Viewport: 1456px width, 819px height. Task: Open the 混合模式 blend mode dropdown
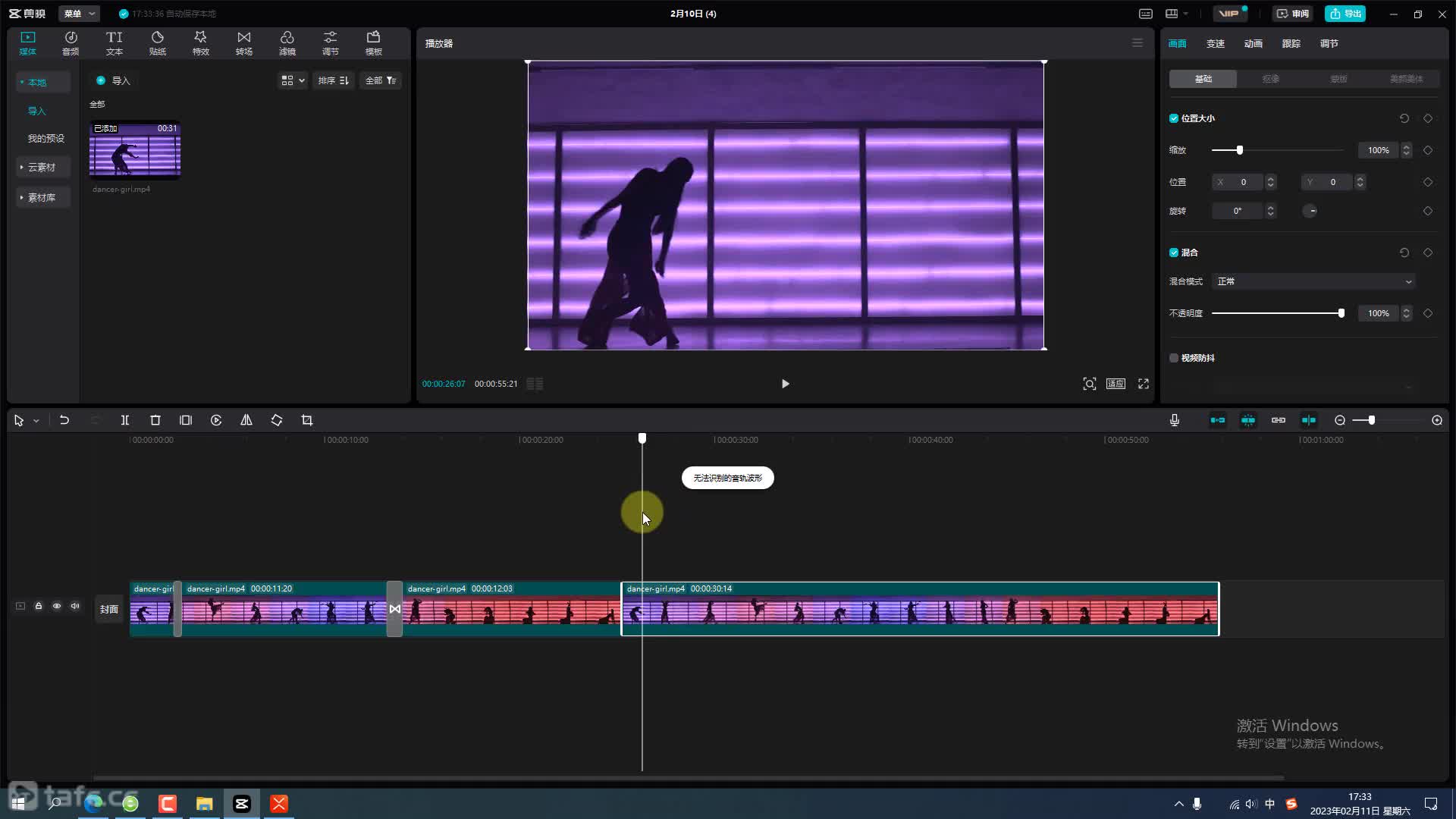pos(1313,281)
